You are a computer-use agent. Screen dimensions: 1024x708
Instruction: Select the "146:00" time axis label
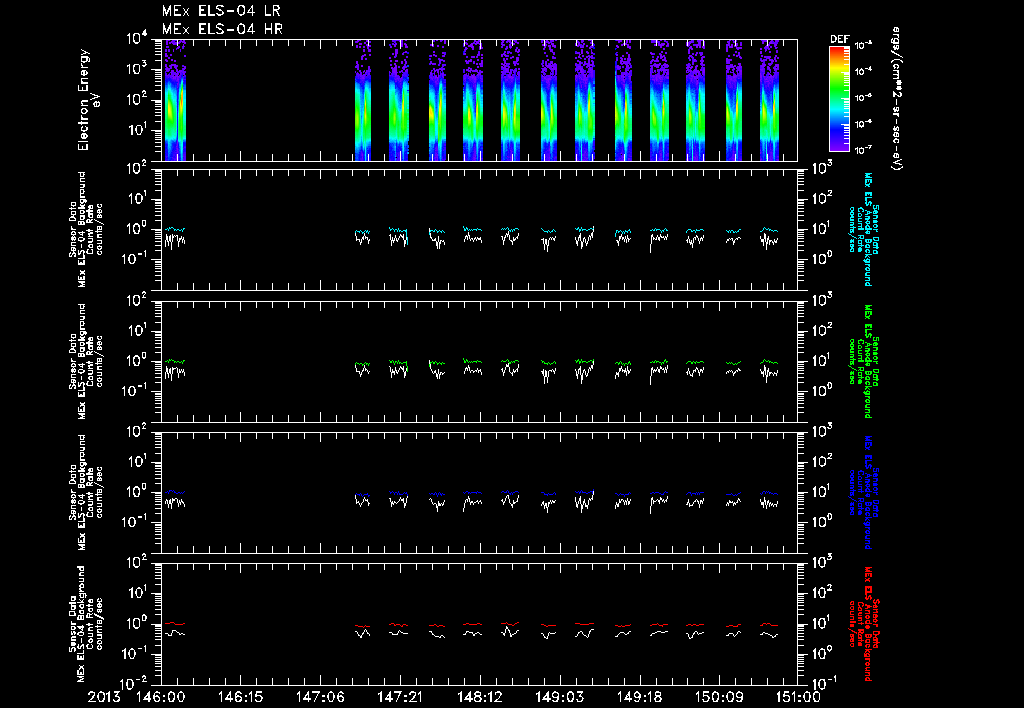point(161,698)
